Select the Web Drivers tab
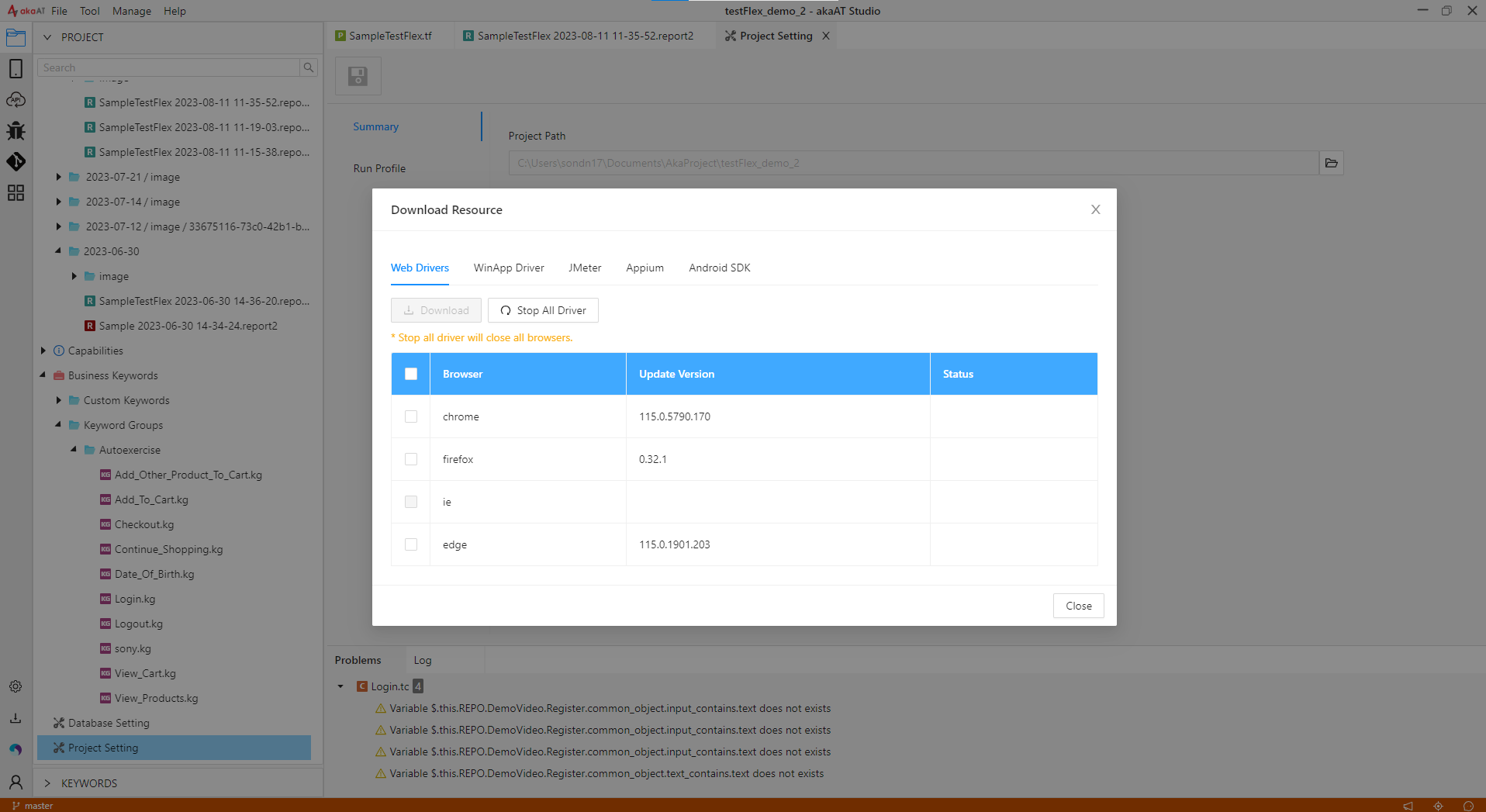Viewport: 1486px width, 812px height. tap(420, 268)
